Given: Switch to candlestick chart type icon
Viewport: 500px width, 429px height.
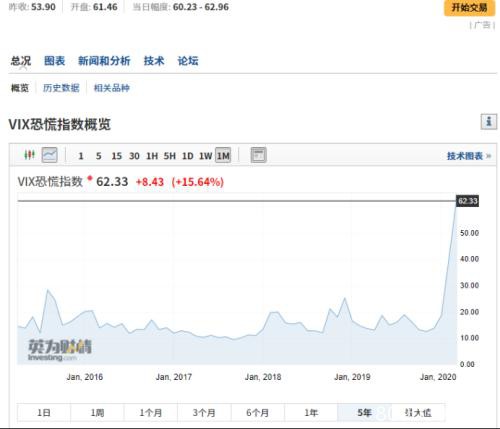Looking at the screenshot, I should [29, 155].
